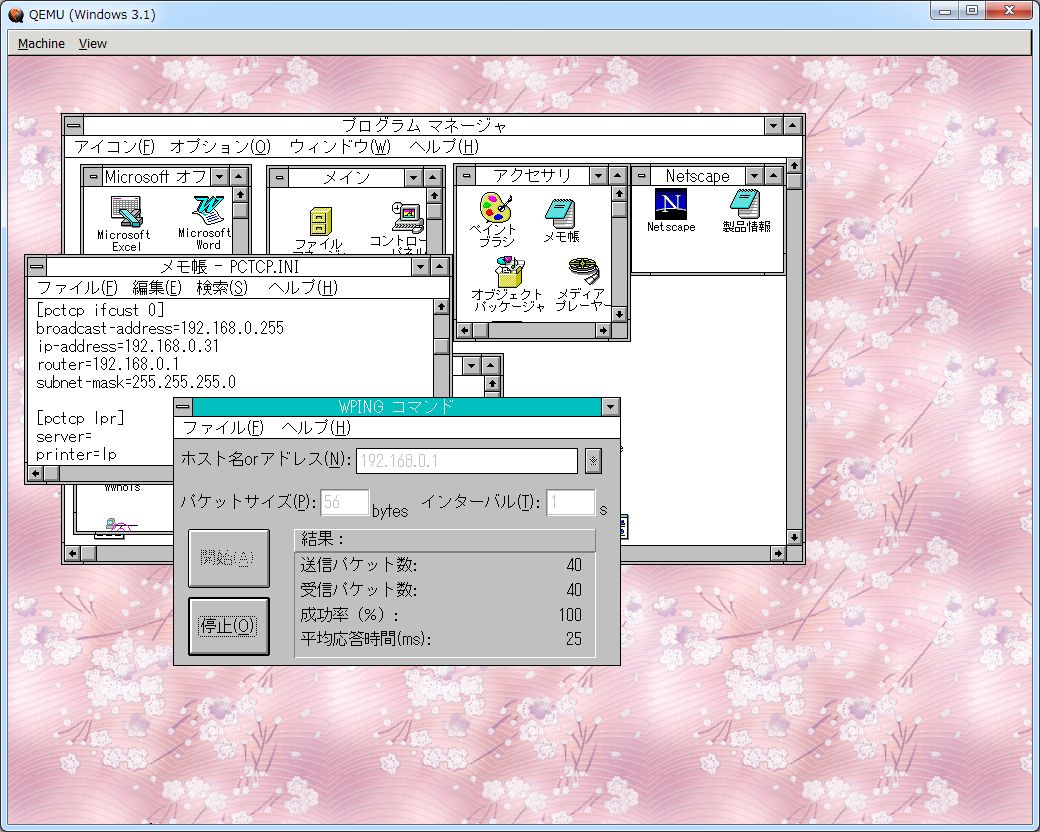Open the ファイル(F) menu in WPING window
Image resolution: width=1040 pixels, height=832 pixels.
[x=223, y=428]
